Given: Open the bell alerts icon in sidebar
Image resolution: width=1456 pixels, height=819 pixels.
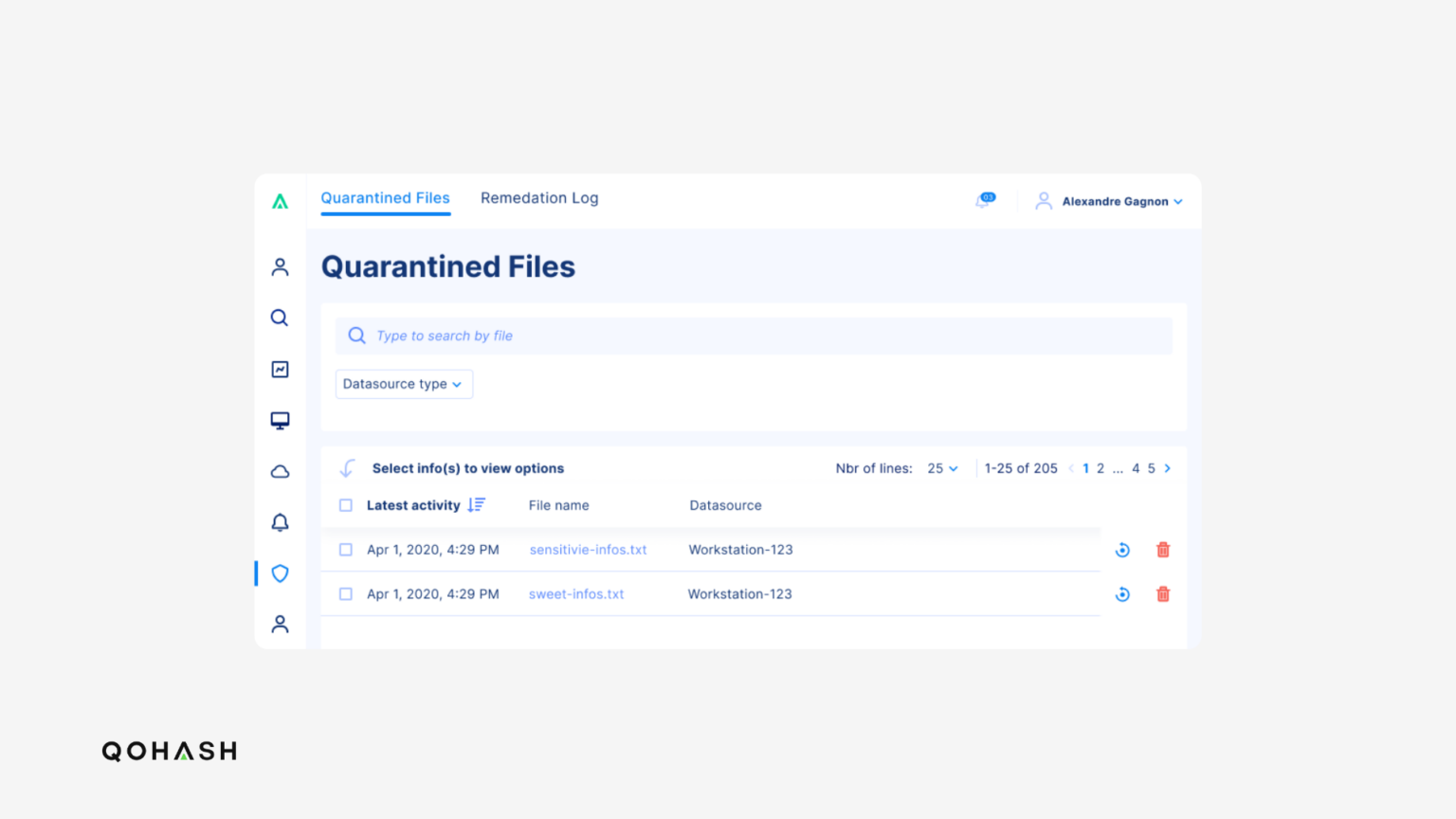Looking at the screenshot, I should [280, 522].
